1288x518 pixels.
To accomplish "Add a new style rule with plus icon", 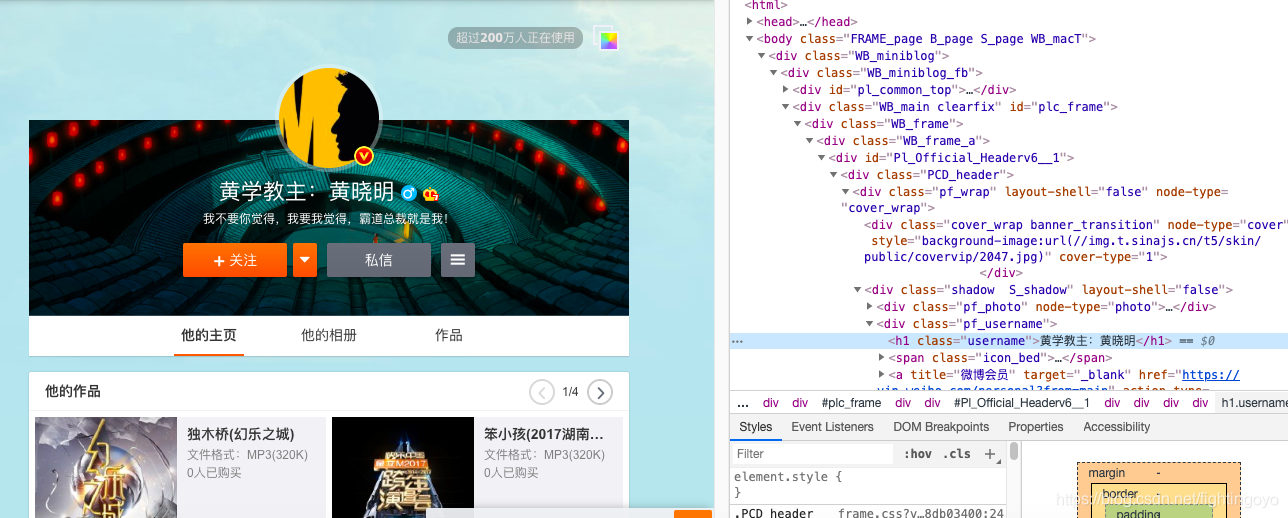I will pyautogui.click(x=990, y=453).
